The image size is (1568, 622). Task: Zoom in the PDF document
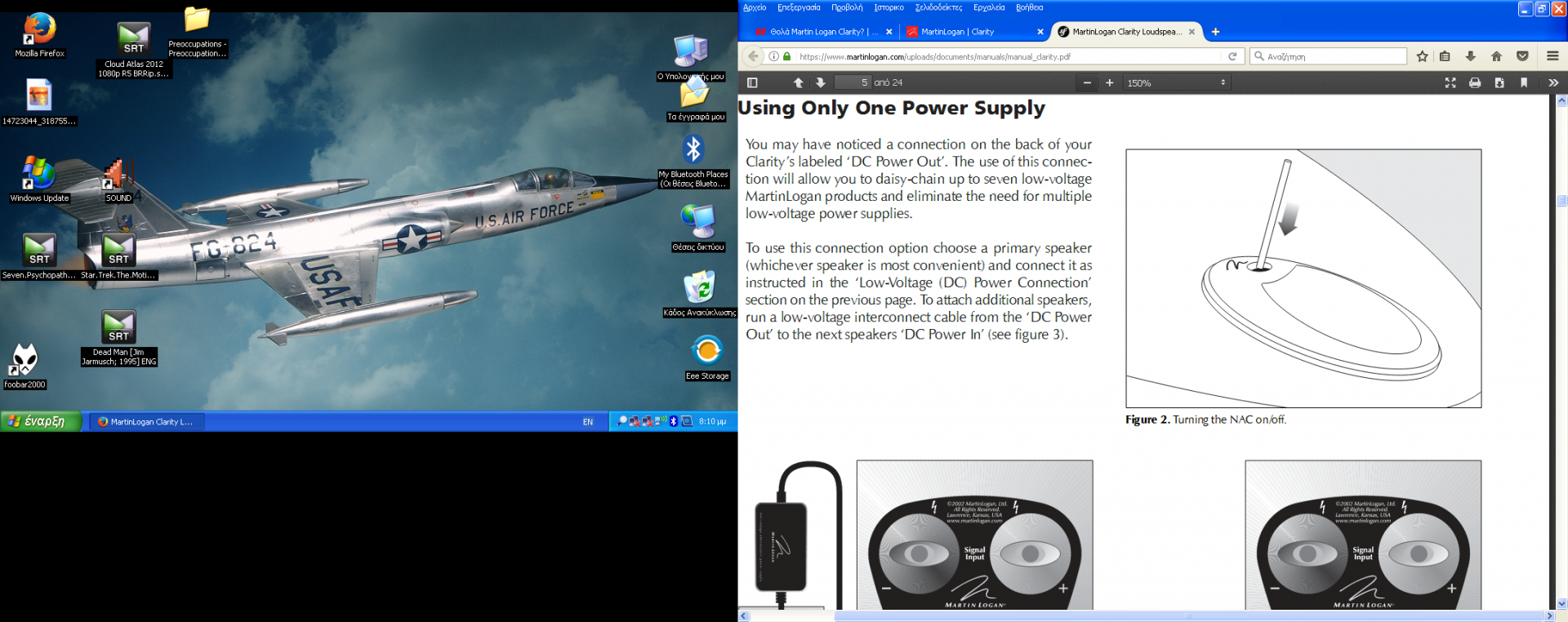coord(1110,82)
